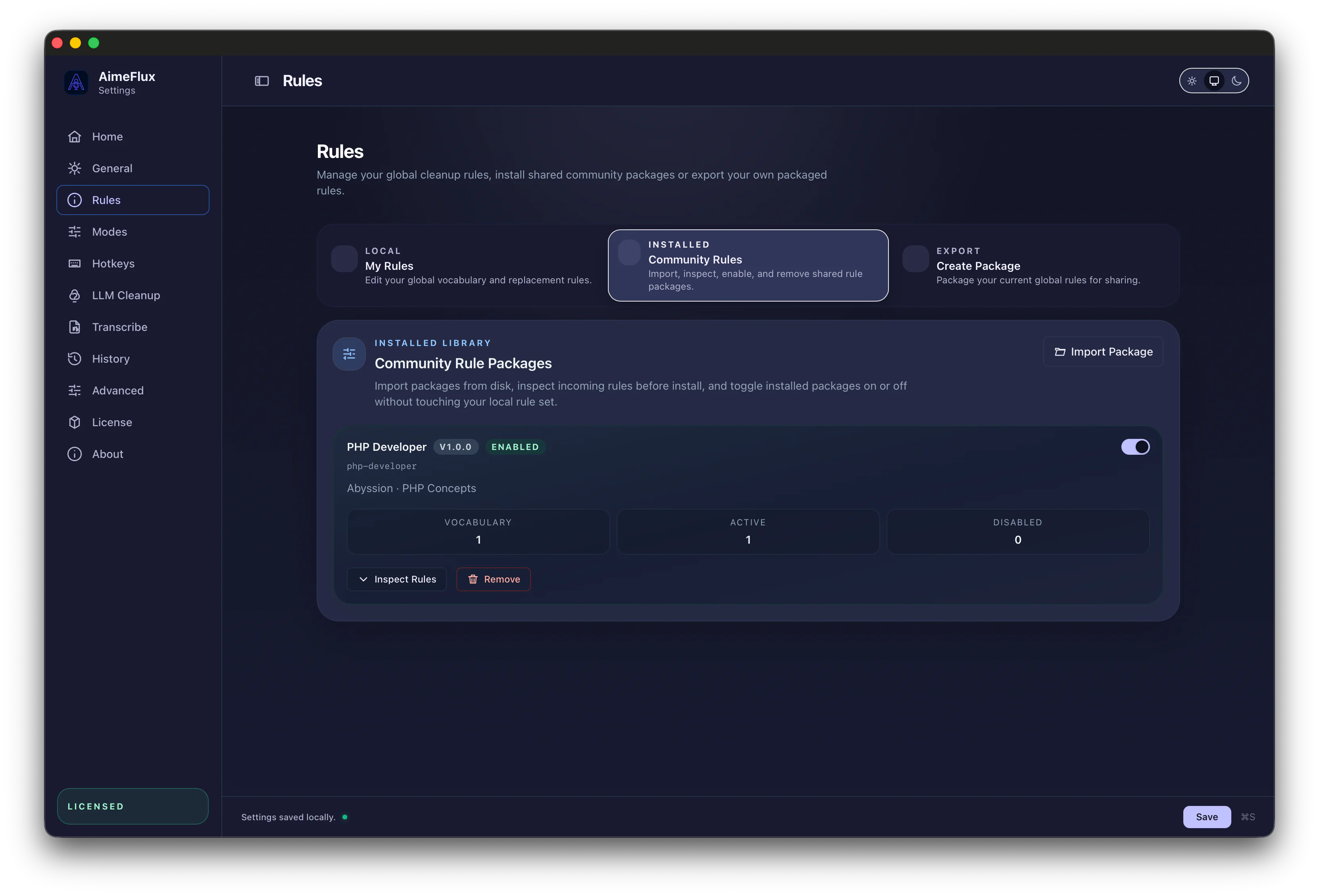Screen dimensions: 1319x896
Task: Click the php-developer package identifier text
Action: [x=381, y=466]
